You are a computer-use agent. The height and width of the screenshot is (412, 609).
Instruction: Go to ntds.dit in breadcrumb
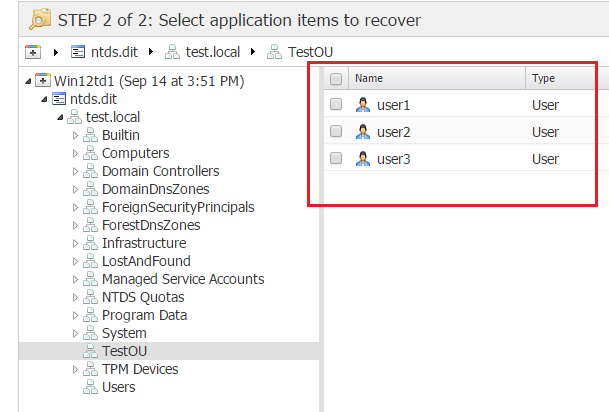[x=104, y=50]
